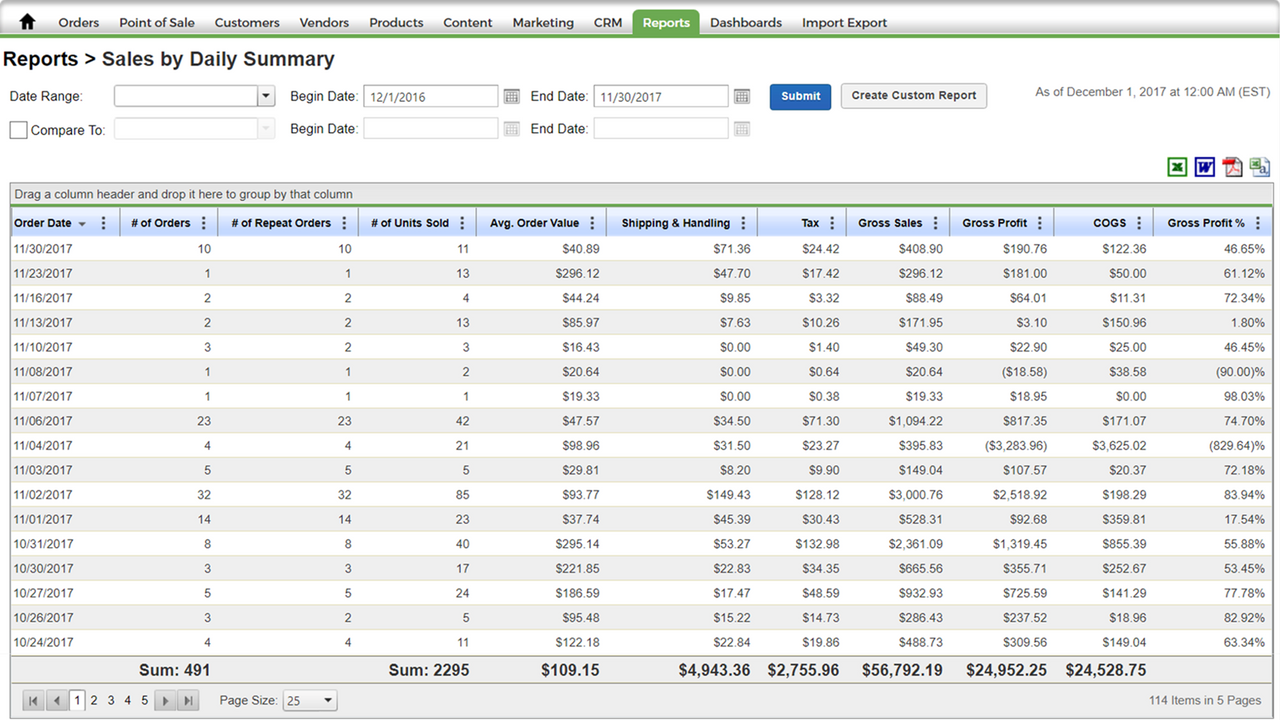
Task: Open Order Date column options menu
Action: [x=103, y=223]
